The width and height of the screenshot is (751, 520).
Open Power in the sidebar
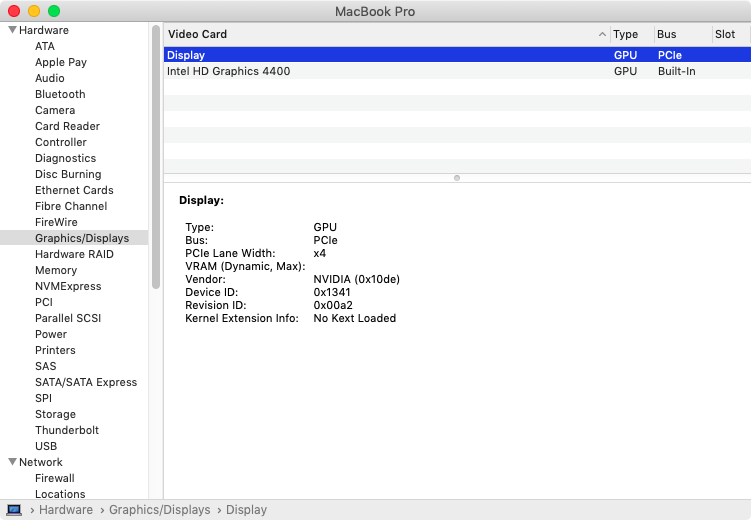(51, 334)
